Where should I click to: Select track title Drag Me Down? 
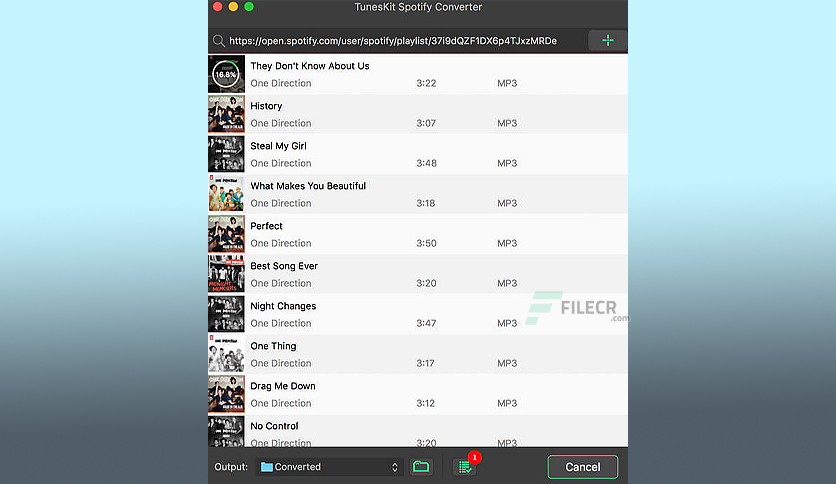tap(283, 386)
